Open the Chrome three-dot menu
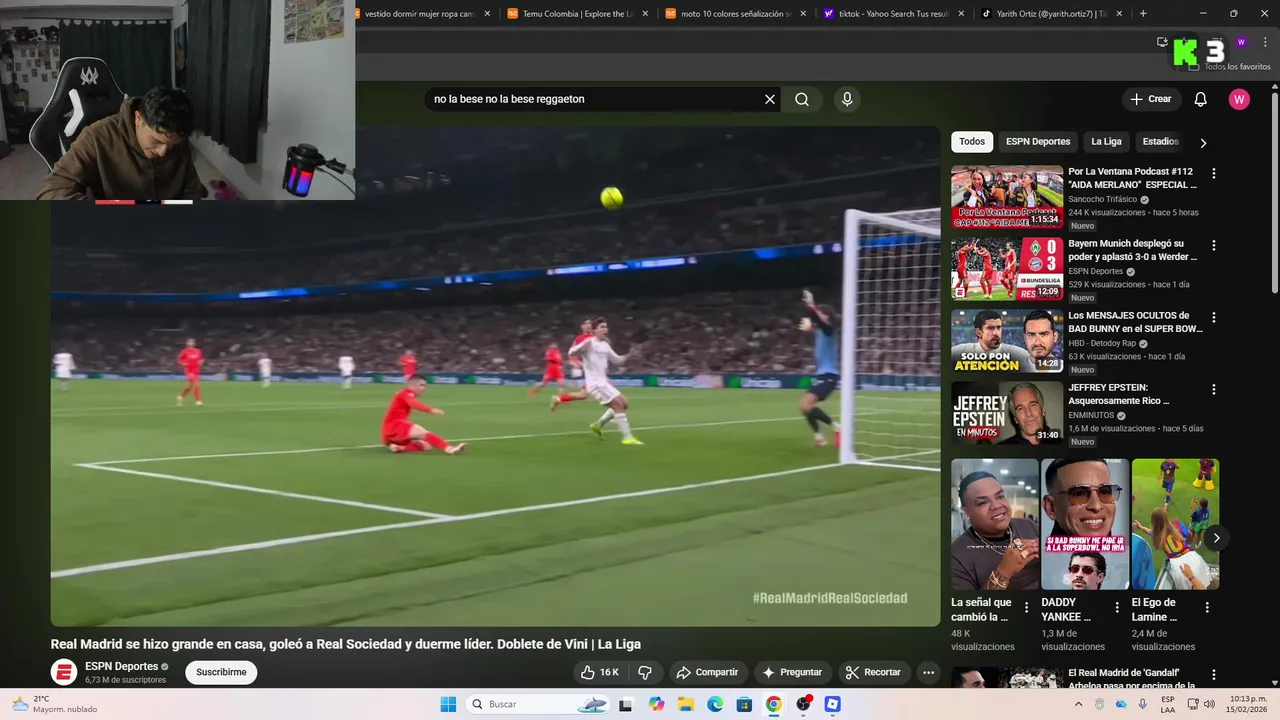The width and height of the screenshot is (1280, 720). tap(1263, 42)
